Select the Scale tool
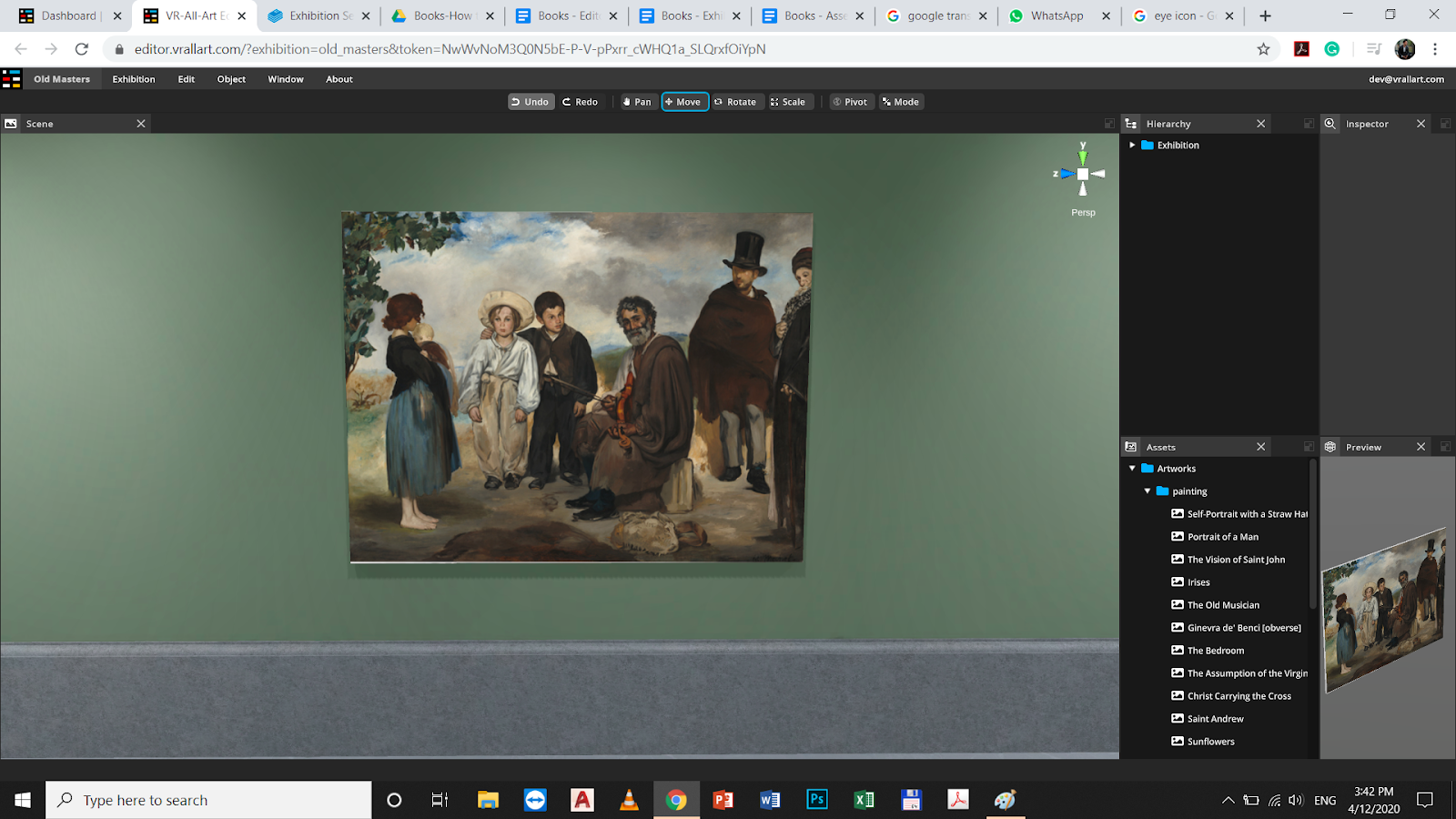 point(788,102)
